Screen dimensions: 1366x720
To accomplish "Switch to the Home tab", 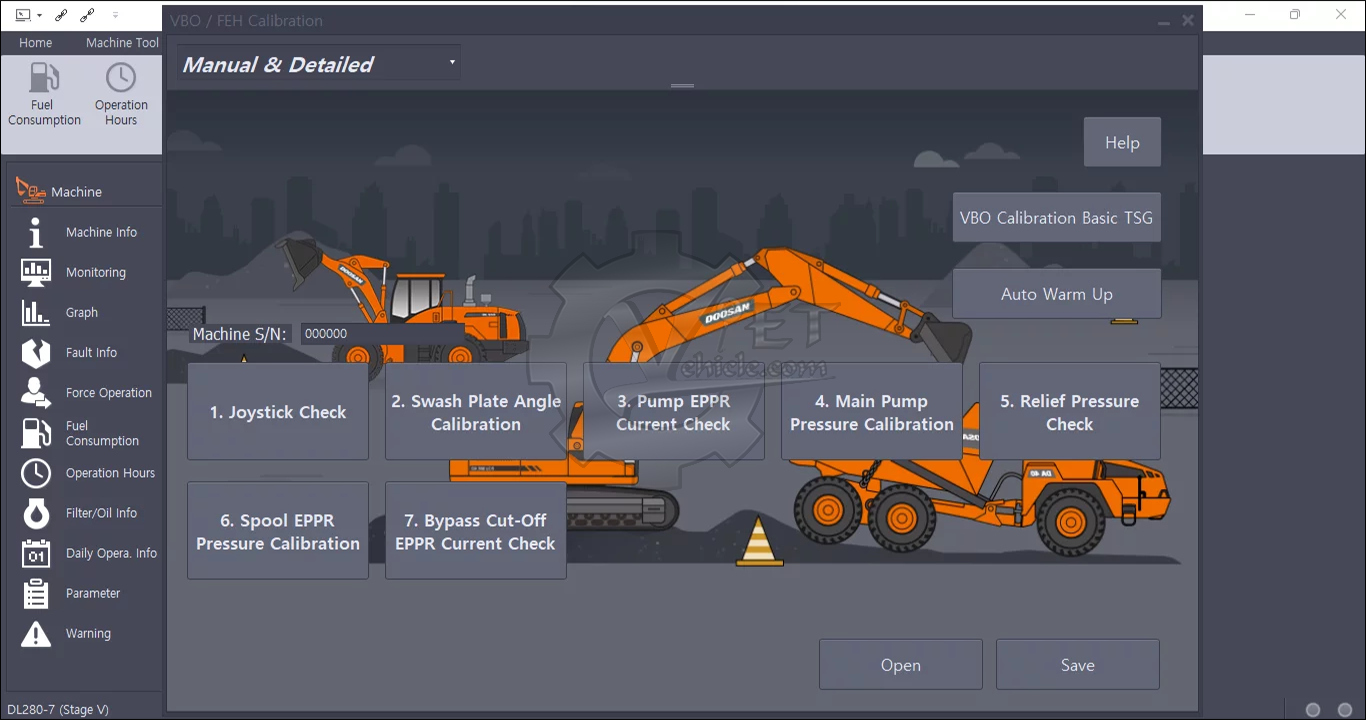I will (x=36, y=43).
